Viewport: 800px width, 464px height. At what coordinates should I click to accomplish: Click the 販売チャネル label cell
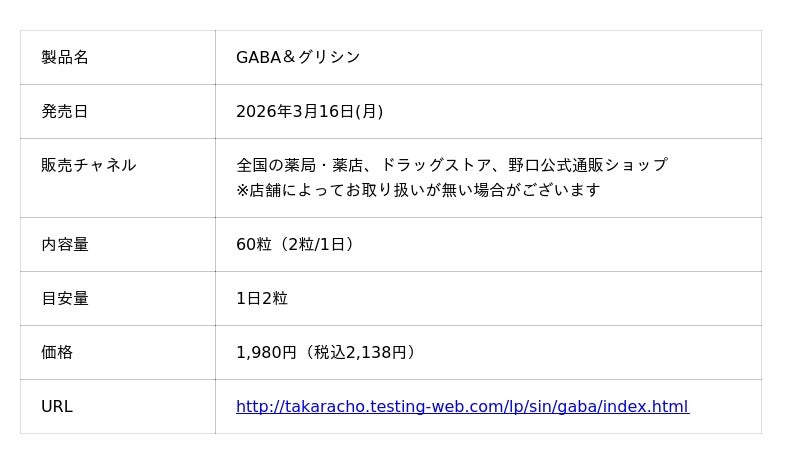tap(88, 166)
